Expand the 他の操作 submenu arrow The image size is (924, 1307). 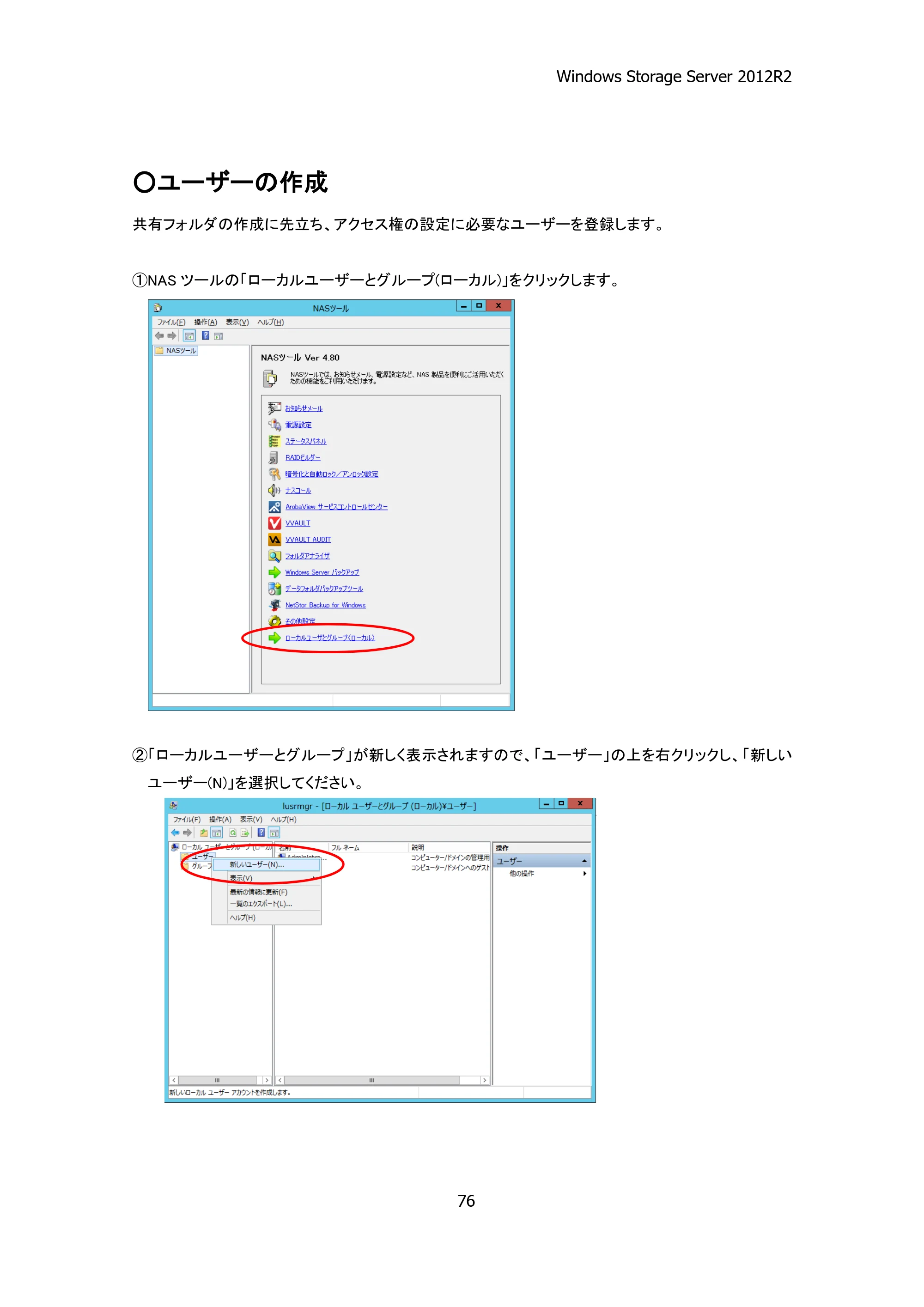[584, 873]
